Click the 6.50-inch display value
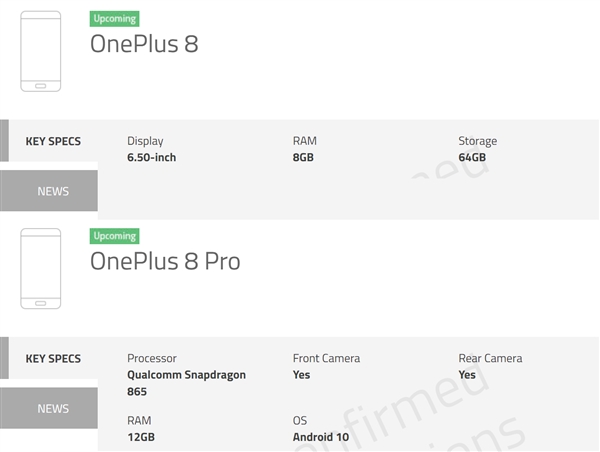 [x=152, y=157]
